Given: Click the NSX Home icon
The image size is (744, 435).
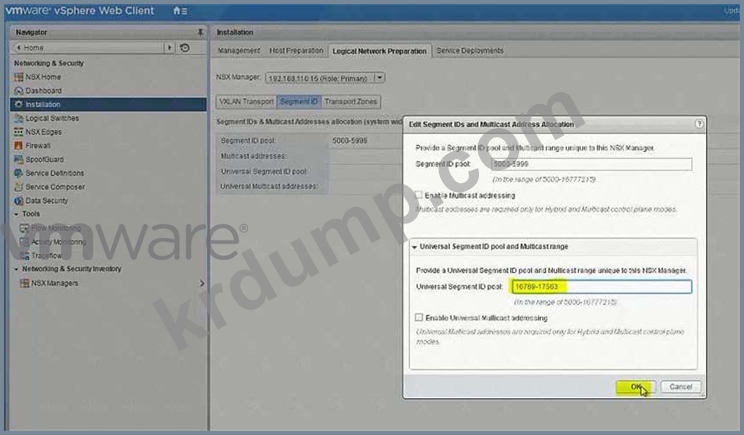Looking at the screenshot, I should click(x=19, y=77).
